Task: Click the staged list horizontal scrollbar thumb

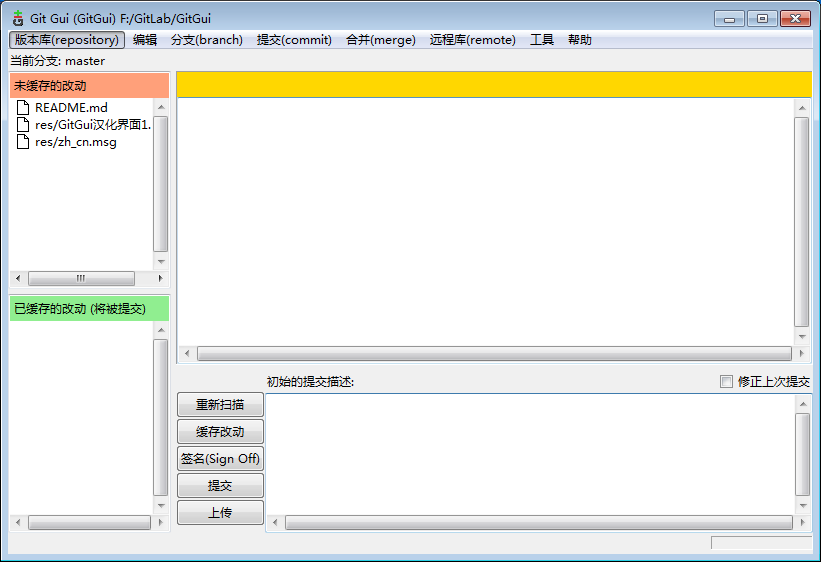Action: click(89, 522)
